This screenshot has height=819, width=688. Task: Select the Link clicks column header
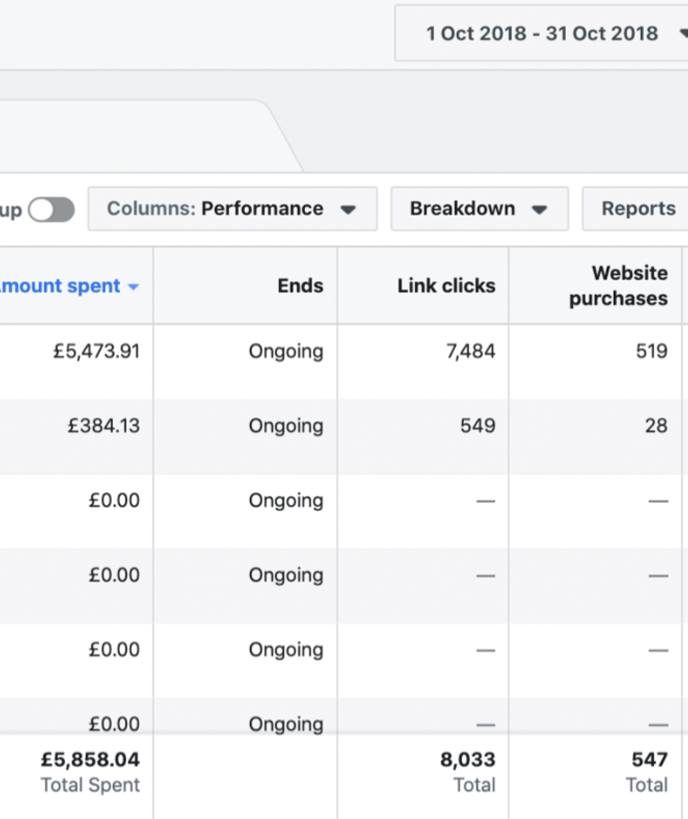446,286
